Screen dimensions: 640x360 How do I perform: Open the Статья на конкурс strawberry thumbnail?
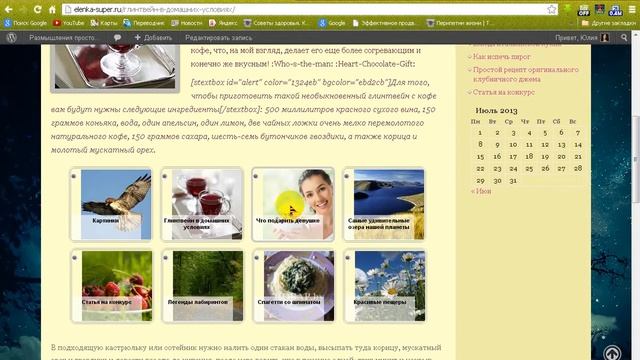click(112, 286)
